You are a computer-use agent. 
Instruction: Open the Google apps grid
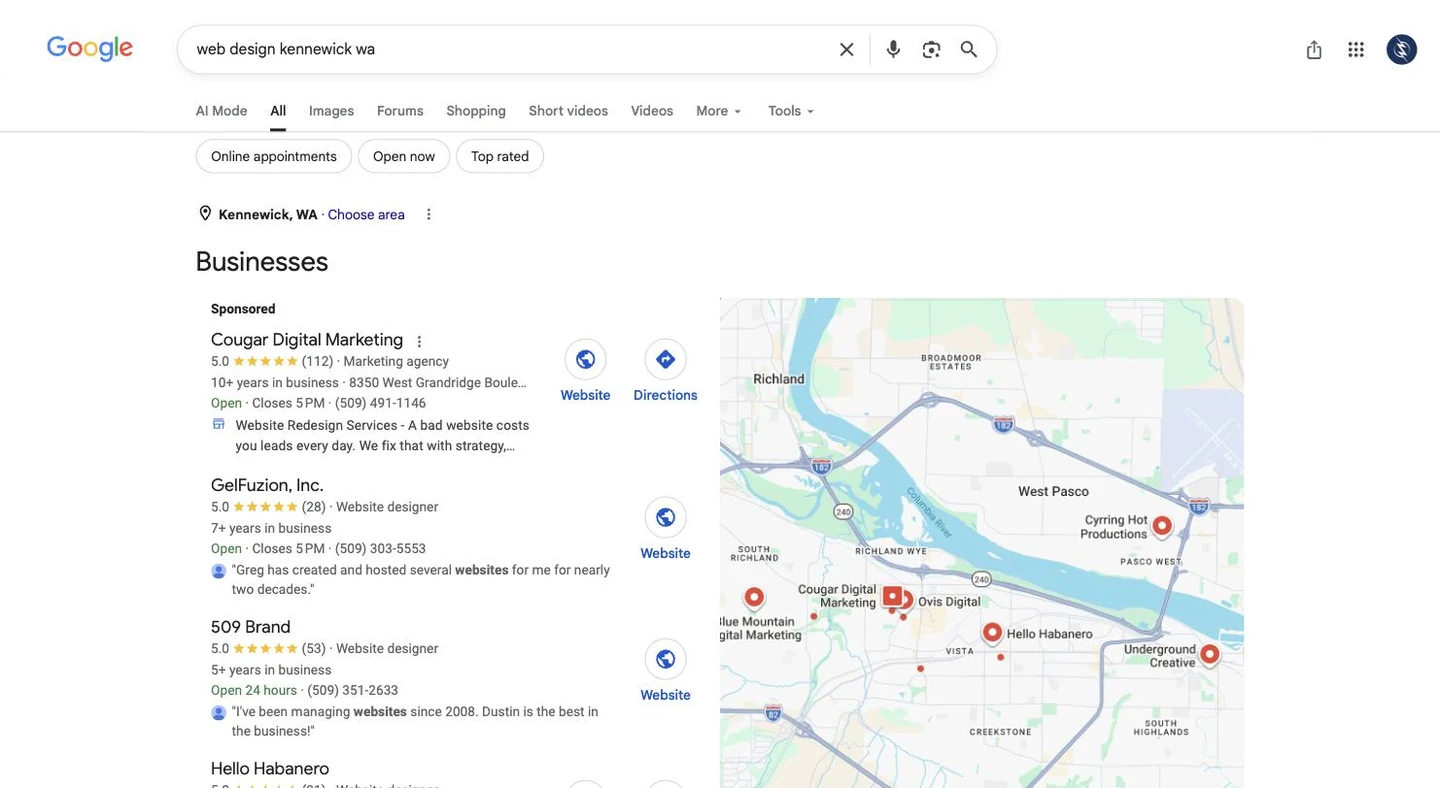tap(1356, 49)
